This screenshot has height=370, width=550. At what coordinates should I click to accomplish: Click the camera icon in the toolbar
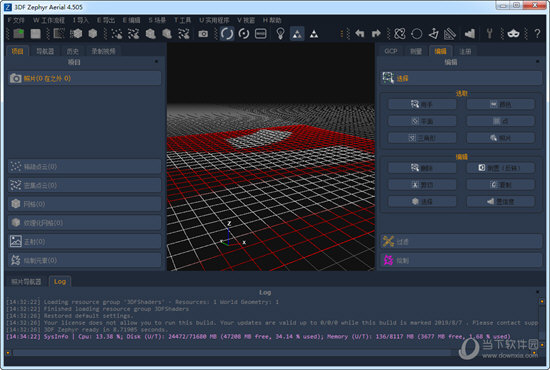pyautogui.click(x=203, y=34)
